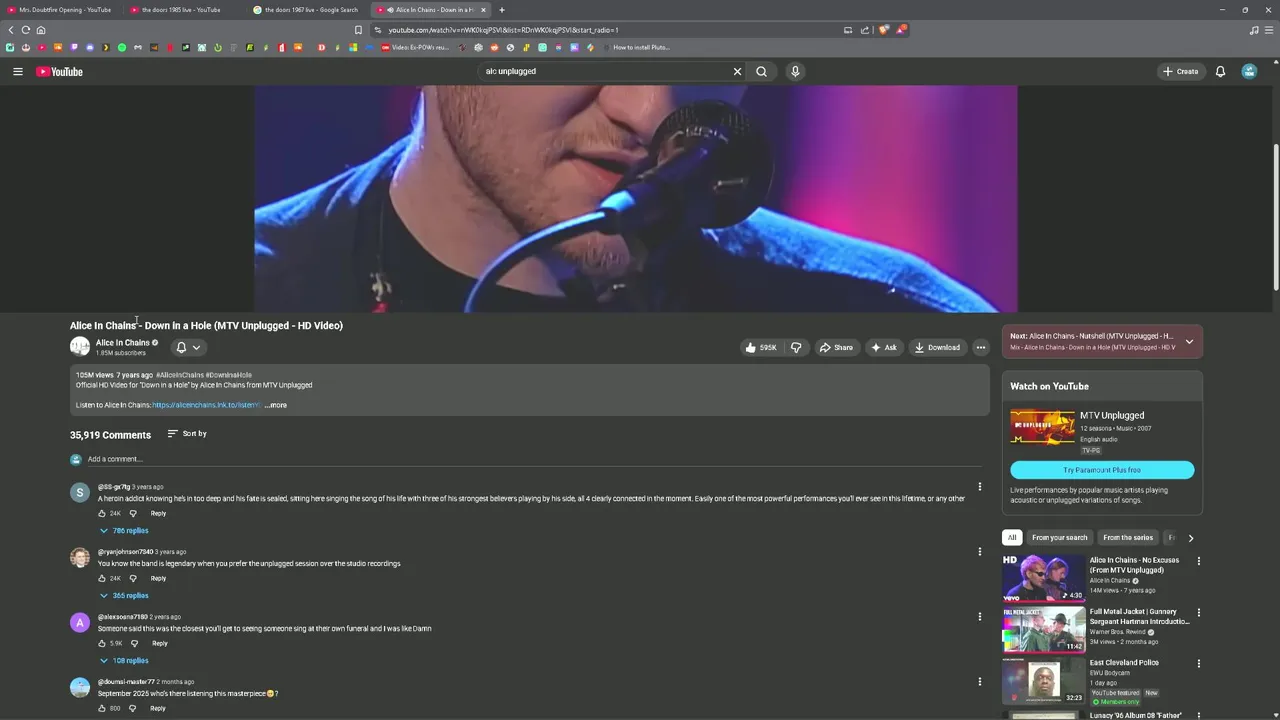
Task: Open the subscription notification bell dropdown
Action: pyautogui.click(x=188, y=347)
